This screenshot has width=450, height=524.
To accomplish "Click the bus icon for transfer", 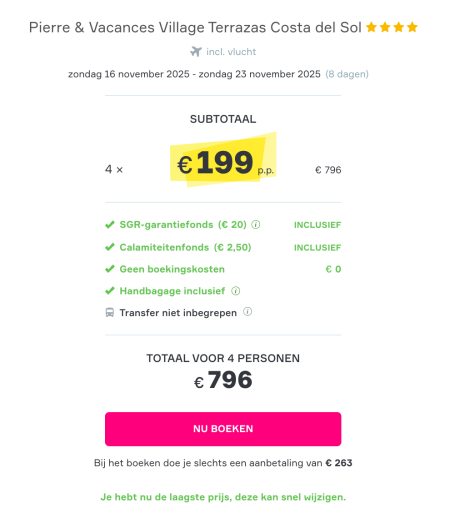I will [110, 313].
